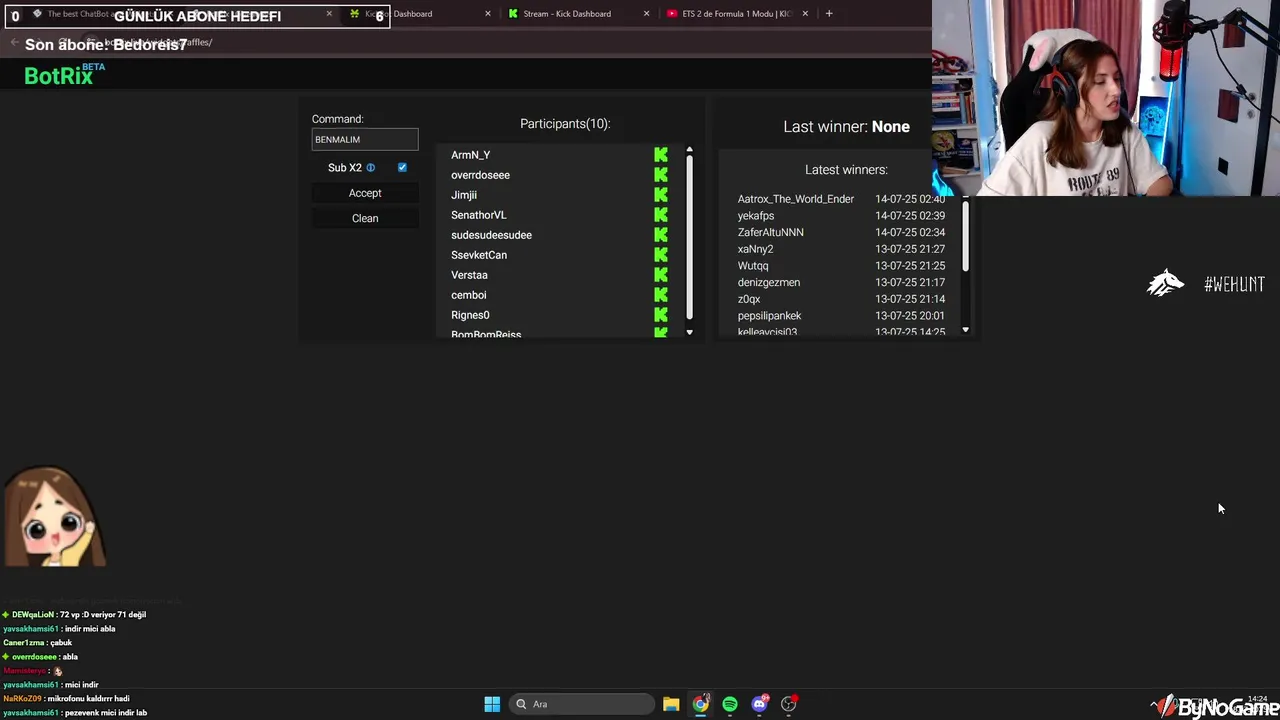Click the Kick icon beside SsevketCan
This screenshot has width=1280, height=720.
(661, 255)
